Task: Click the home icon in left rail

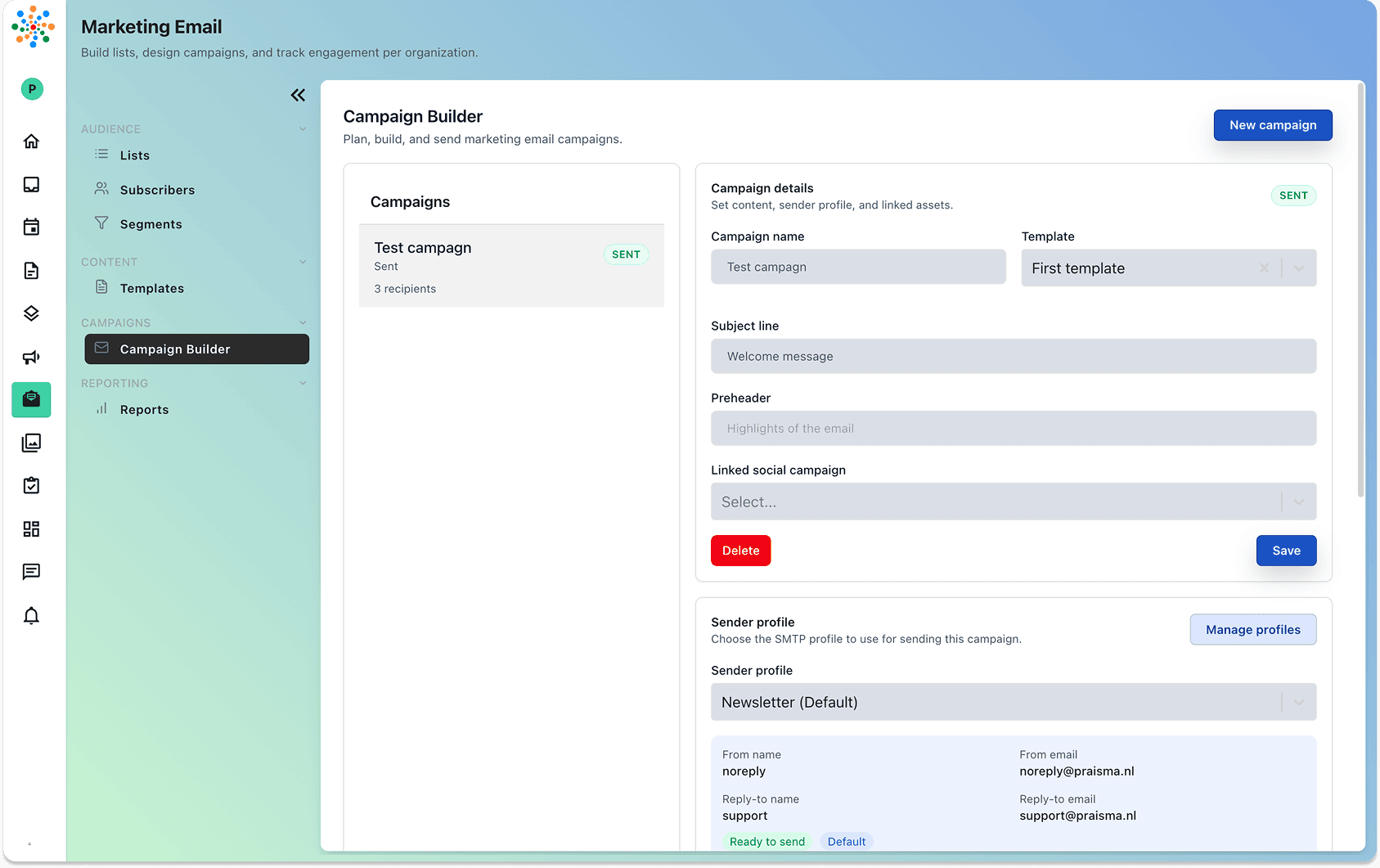Action: tap(31, 142)
